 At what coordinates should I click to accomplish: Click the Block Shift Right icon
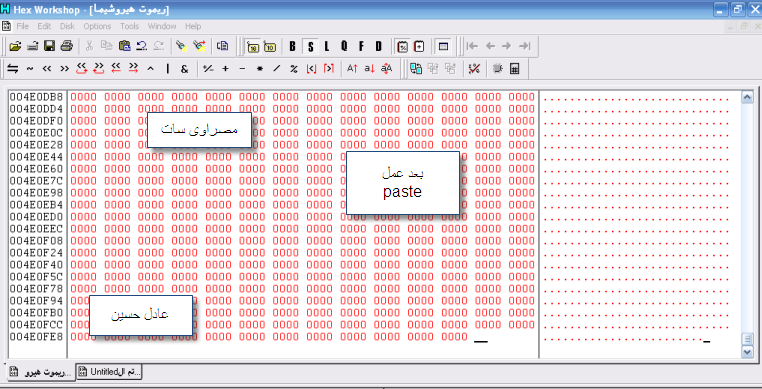pos(133,69)
